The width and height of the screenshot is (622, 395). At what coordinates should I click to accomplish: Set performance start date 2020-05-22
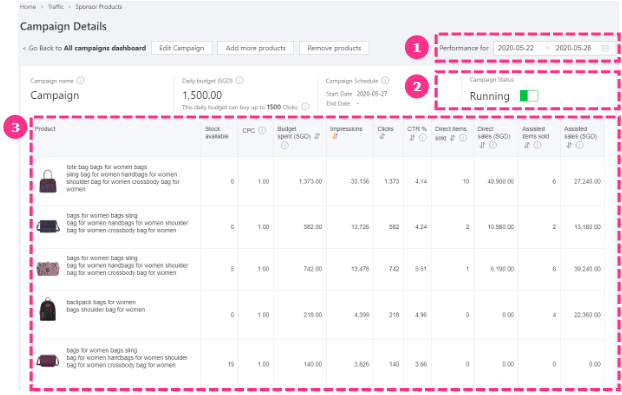pos(516,48)
